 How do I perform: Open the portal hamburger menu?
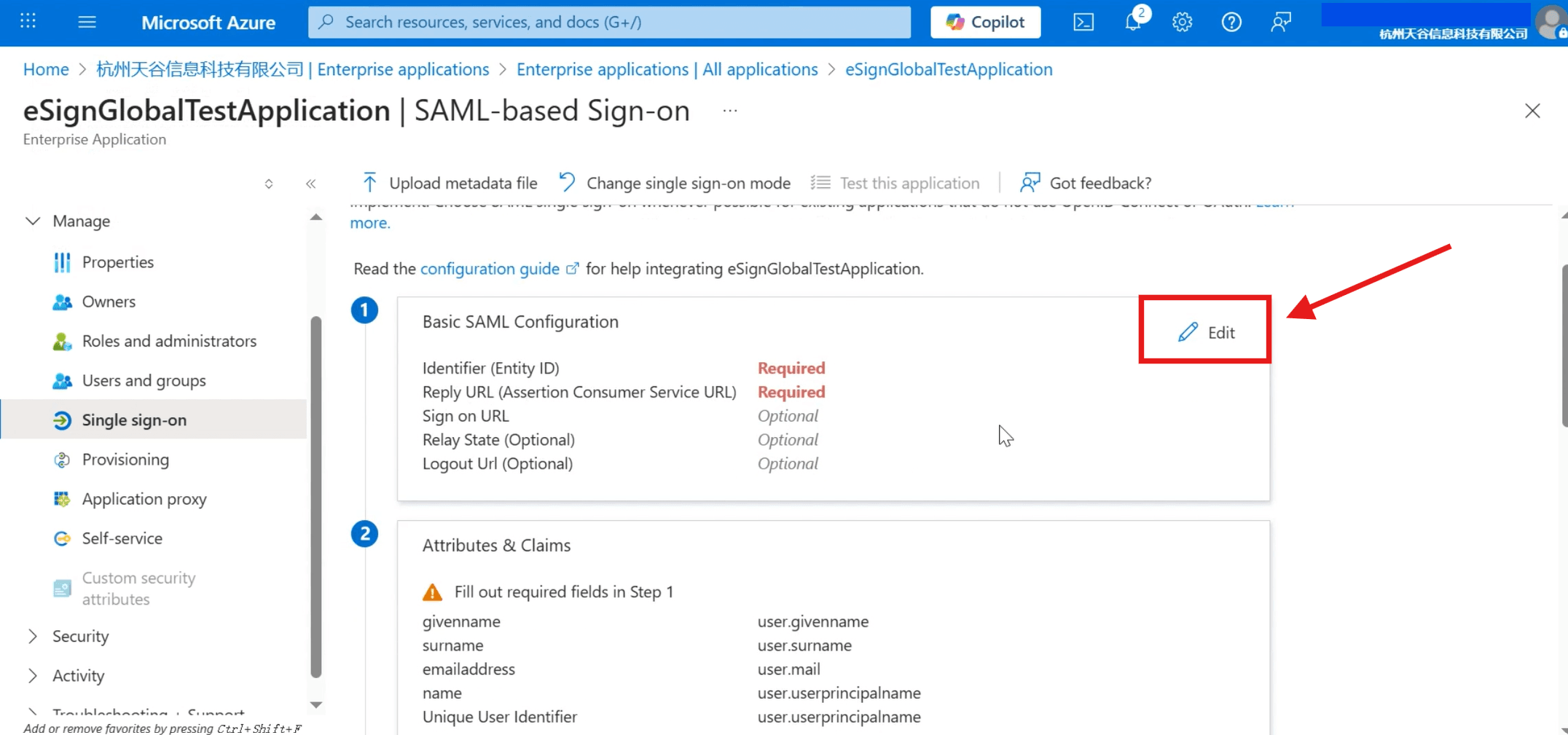click(x=87, y=22)
